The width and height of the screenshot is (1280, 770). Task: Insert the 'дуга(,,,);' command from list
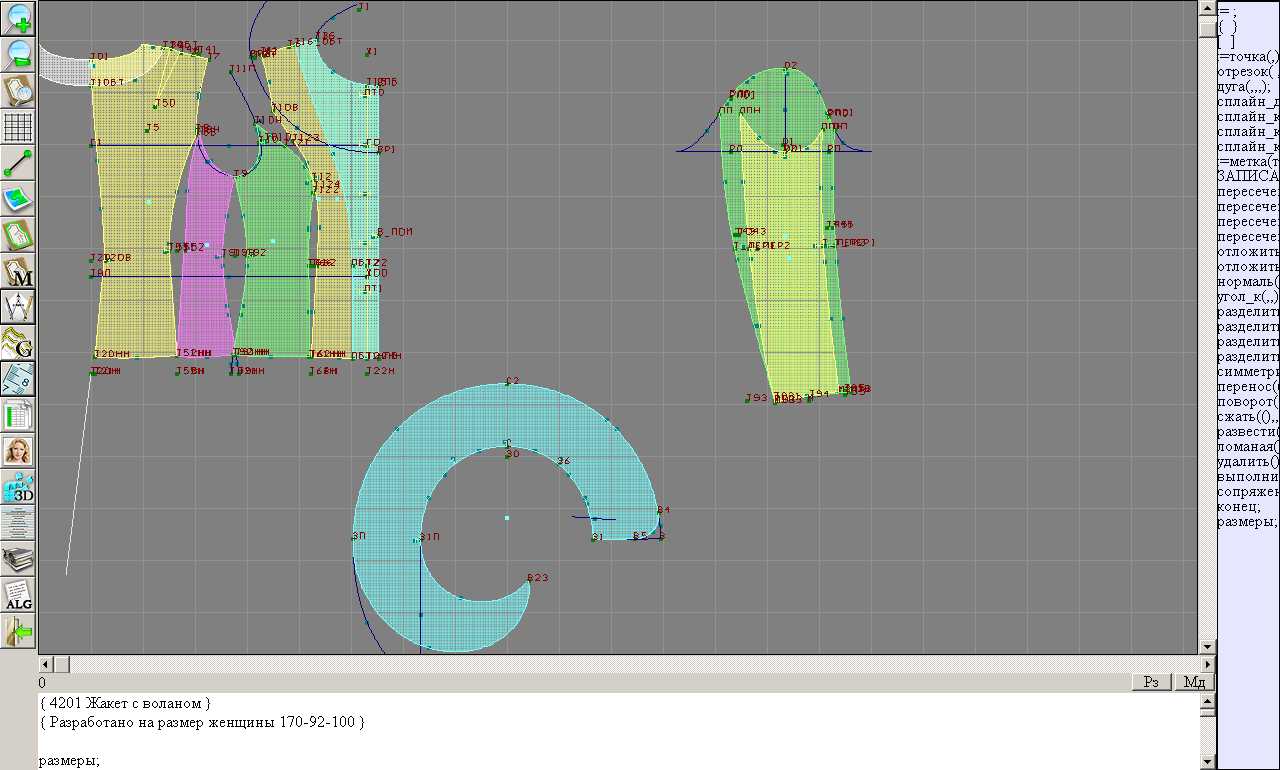(1243, 86)
